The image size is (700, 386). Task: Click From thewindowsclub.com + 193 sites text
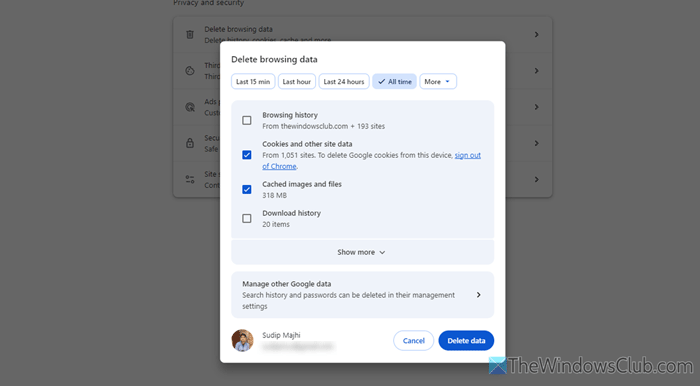(323, 126)
